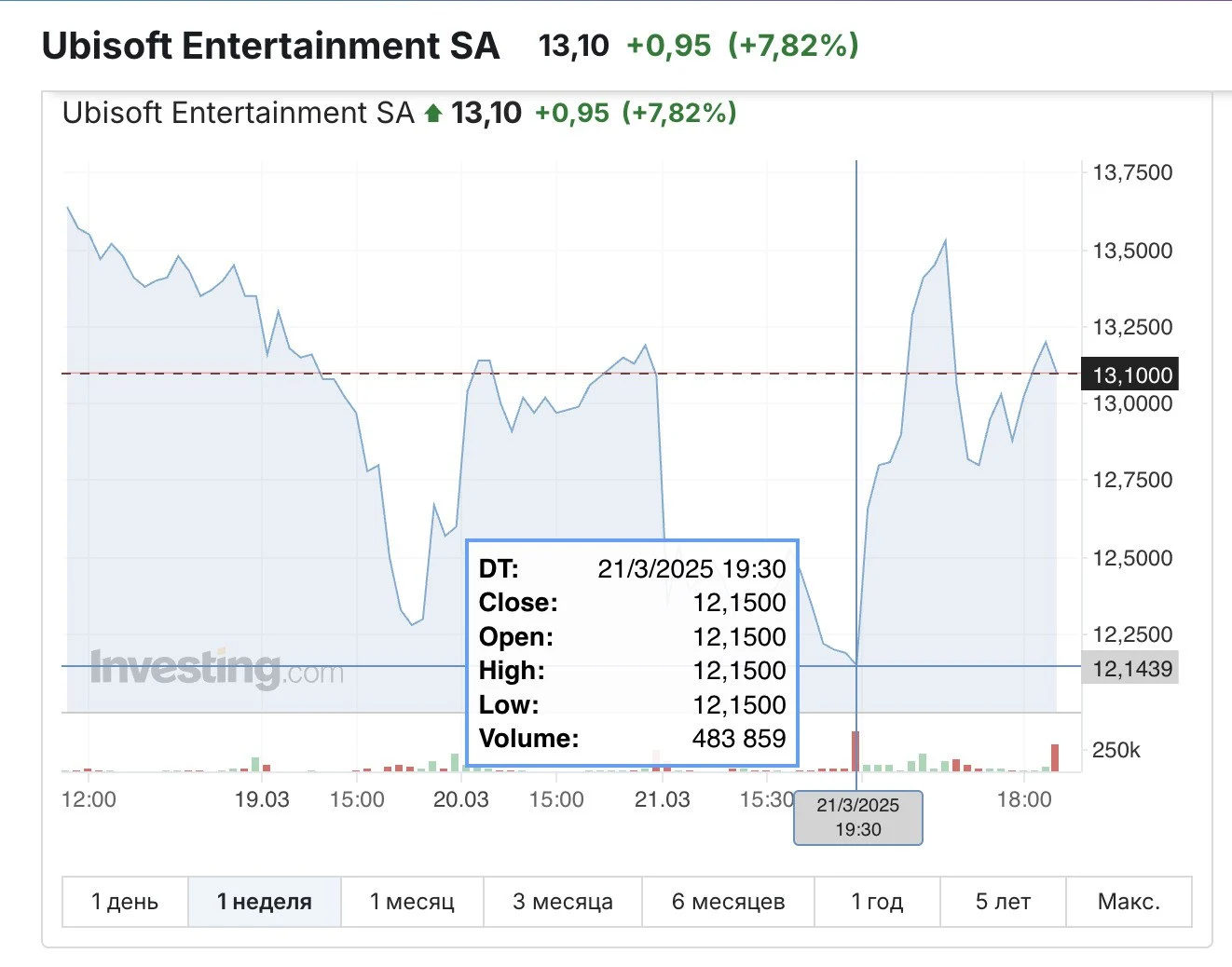Switch to the '1 неделя' range tab
The image size is (1232, 967).
[265, 902]
